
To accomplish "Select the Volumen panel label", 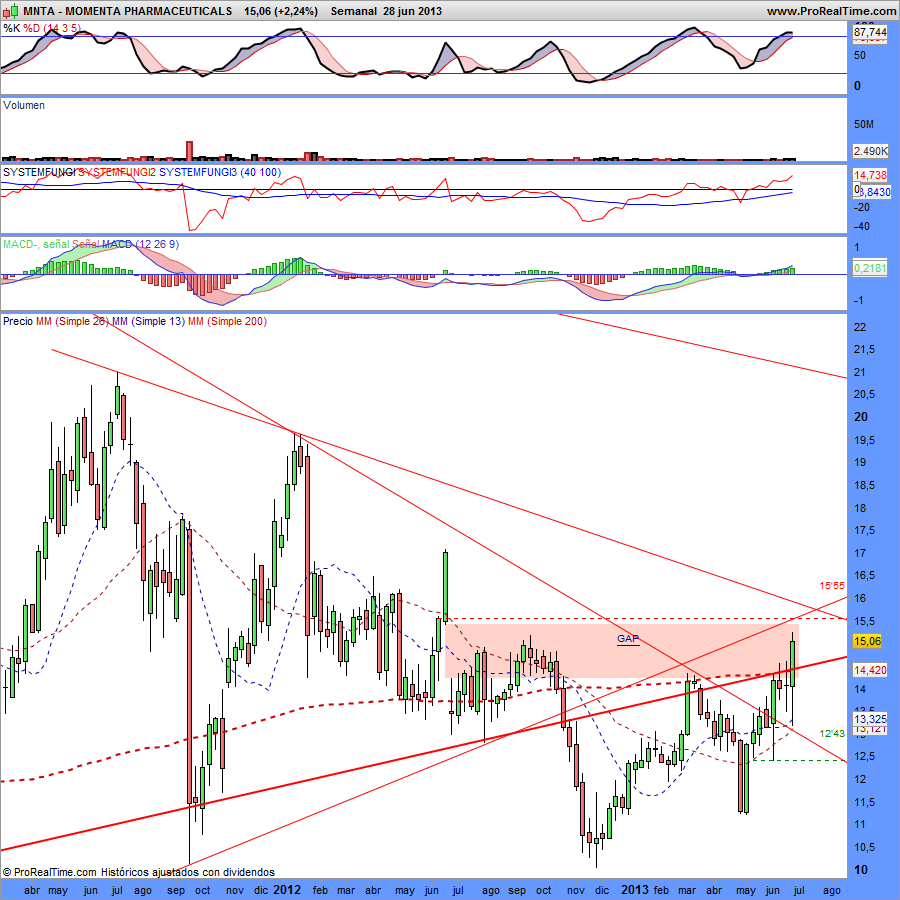I will point(24,105).
